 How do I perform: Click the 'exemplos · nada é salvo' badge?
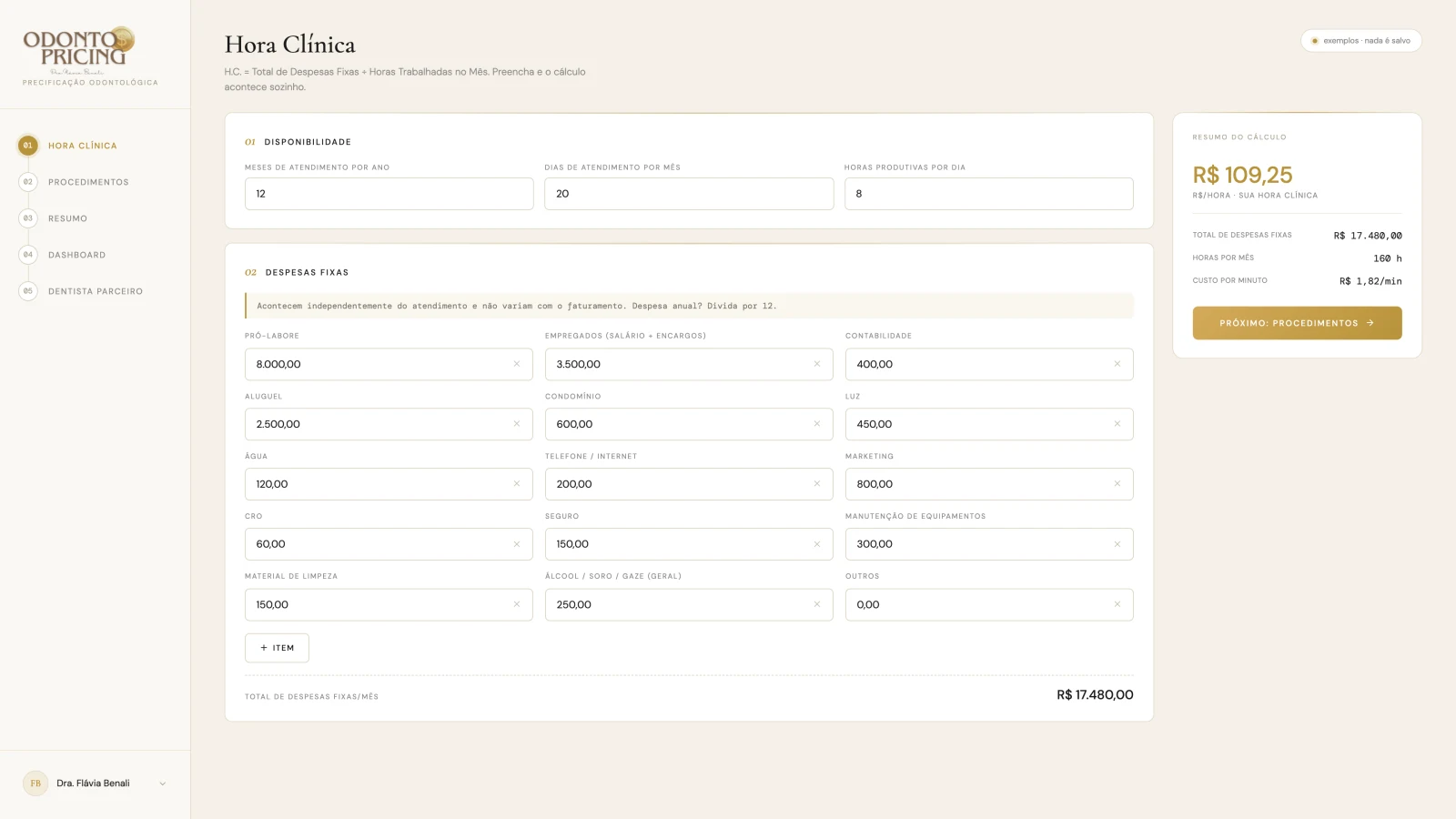pos(1361,41)
